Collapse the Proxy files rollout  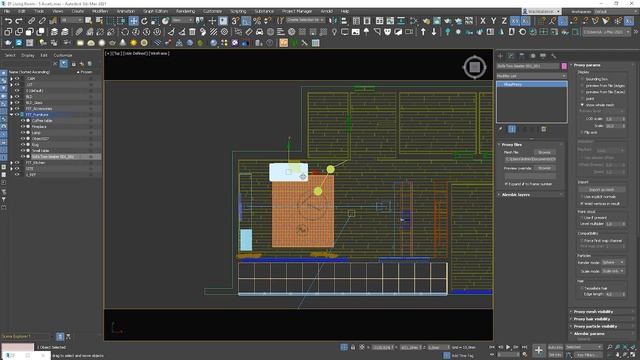pos(531,144)
